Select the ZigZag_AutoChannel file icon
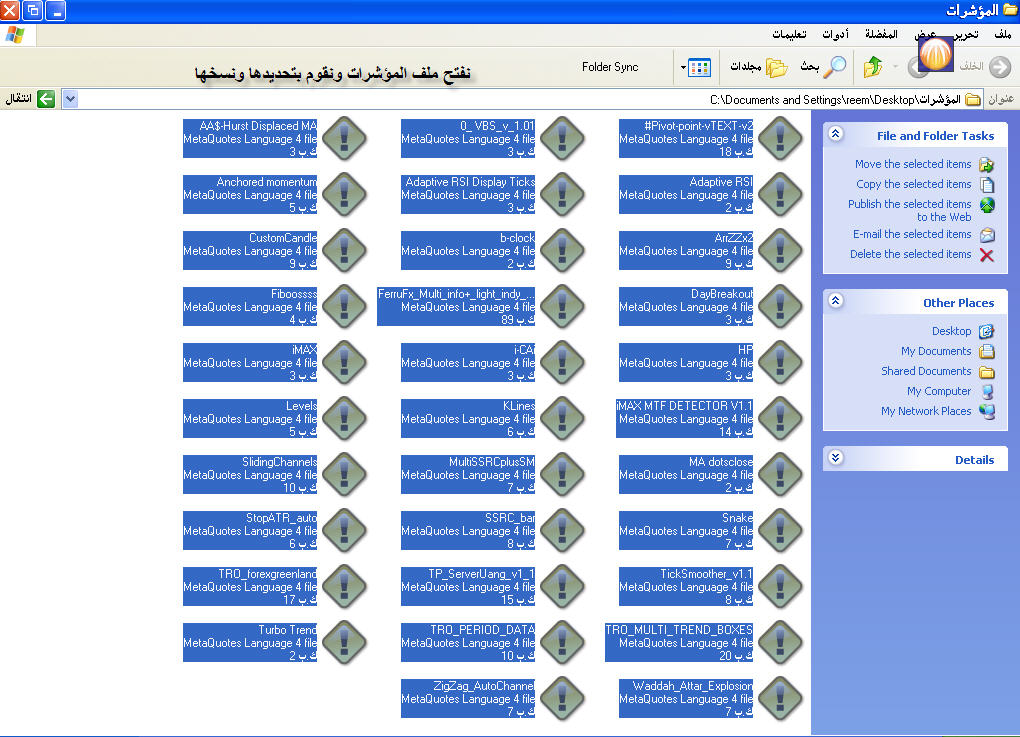Screen dimensions: 1020x737 [562, 697]
